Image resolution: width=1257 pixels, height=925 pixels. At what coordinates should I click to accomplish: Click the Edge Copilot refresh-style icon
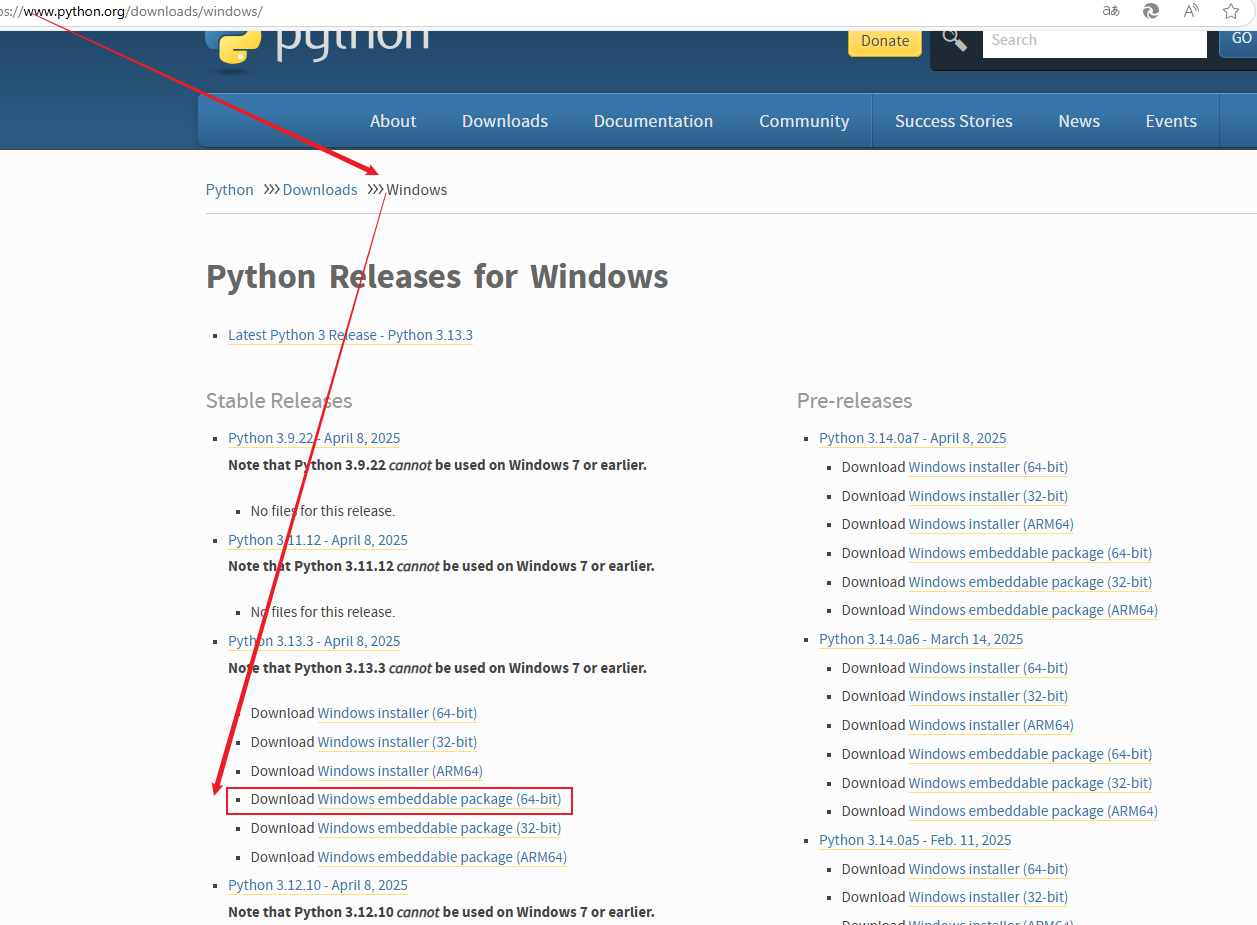pos(1151,11)
